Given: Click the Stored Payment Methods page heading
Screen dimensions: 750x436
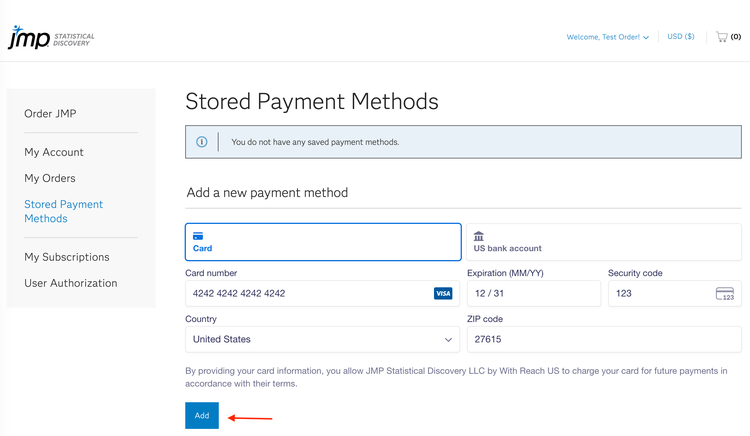Looking at the screenshot, I should click(312, 101).
